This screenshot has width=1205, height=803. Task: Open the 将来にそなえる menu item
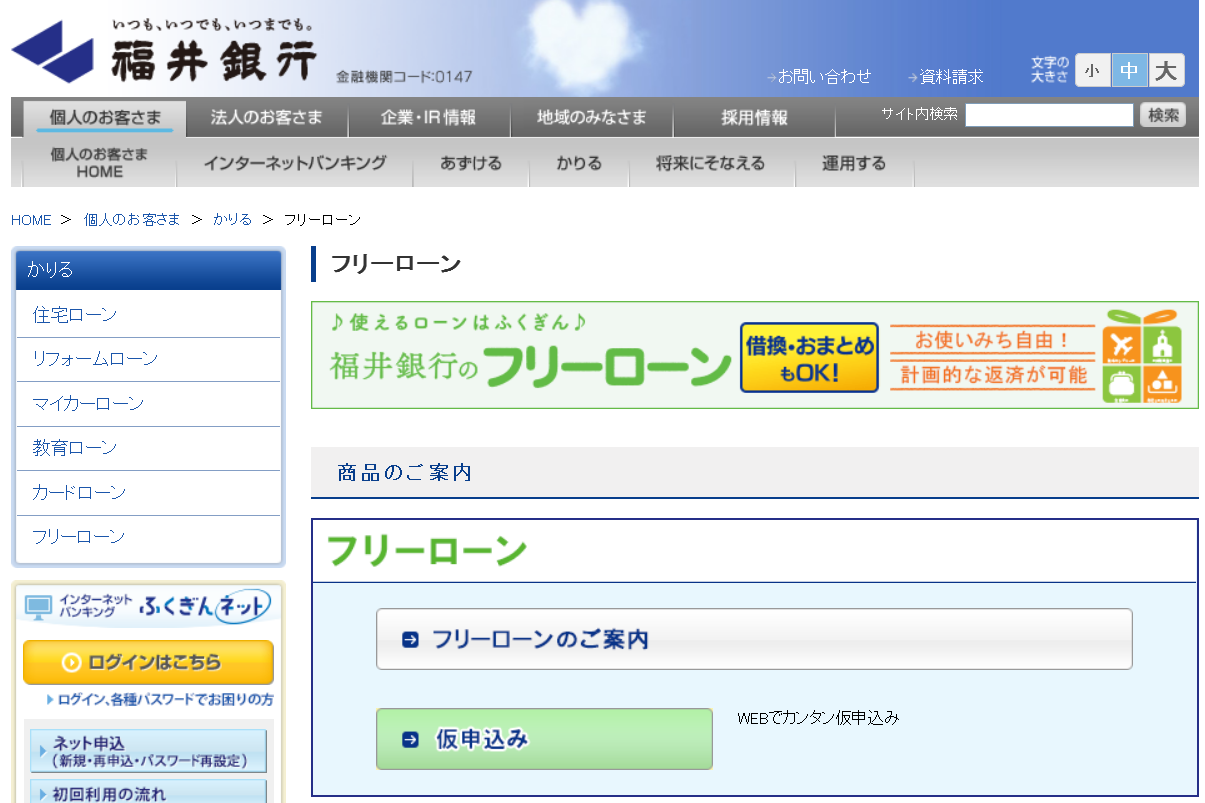click(711, 163)
